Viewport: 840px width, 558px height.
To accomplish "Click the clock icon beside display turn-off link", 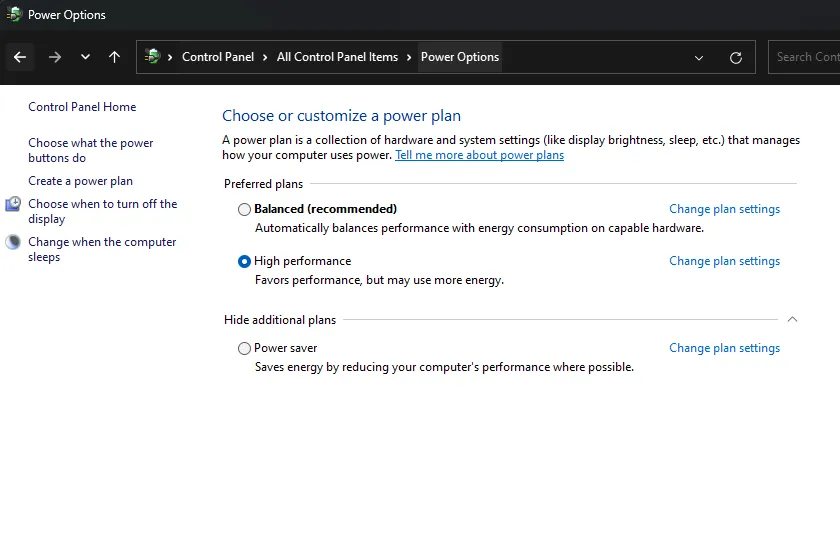I will [x=13, y=204].
